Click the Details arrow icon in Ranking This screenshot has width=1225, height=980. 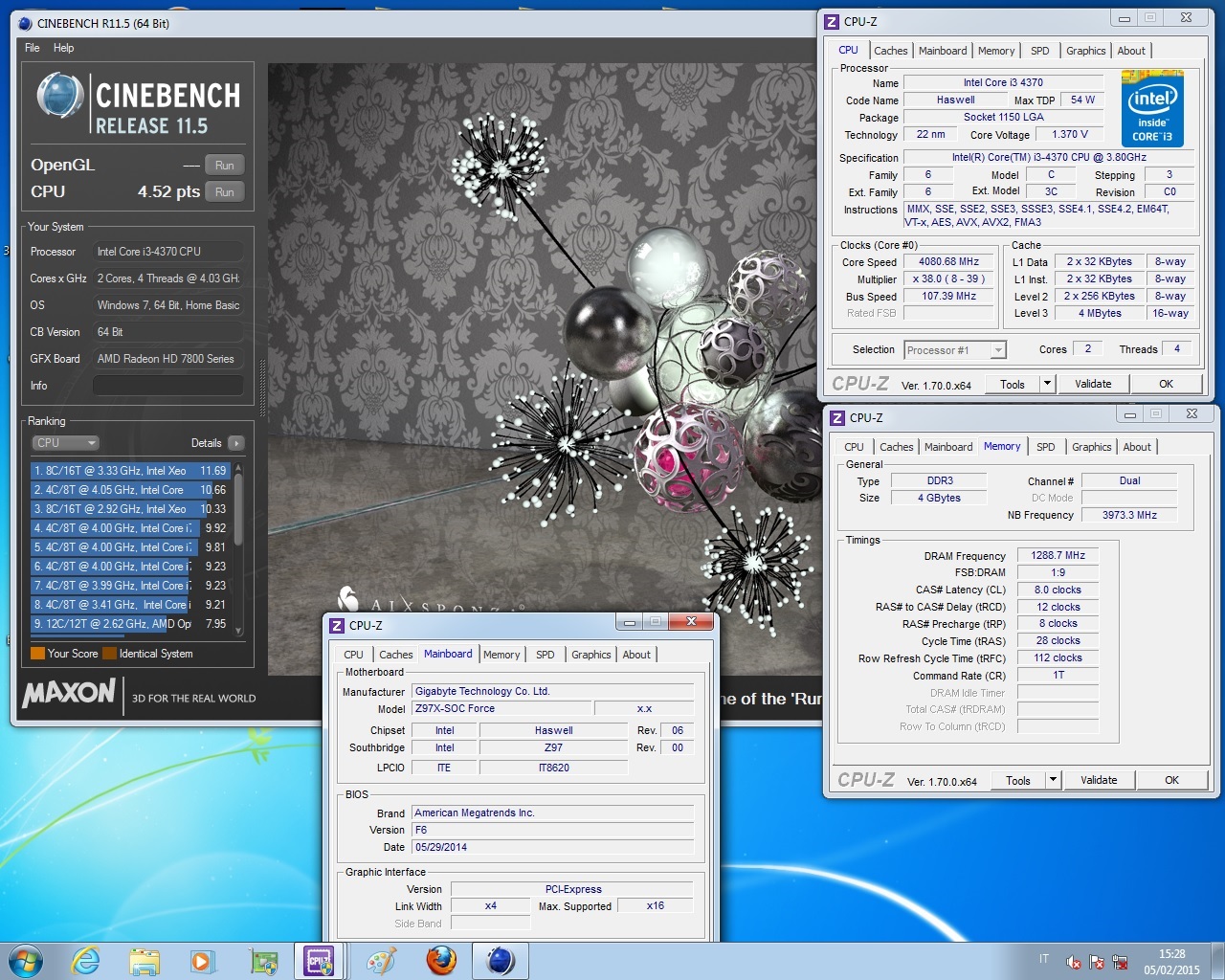[x=235, y=443]
